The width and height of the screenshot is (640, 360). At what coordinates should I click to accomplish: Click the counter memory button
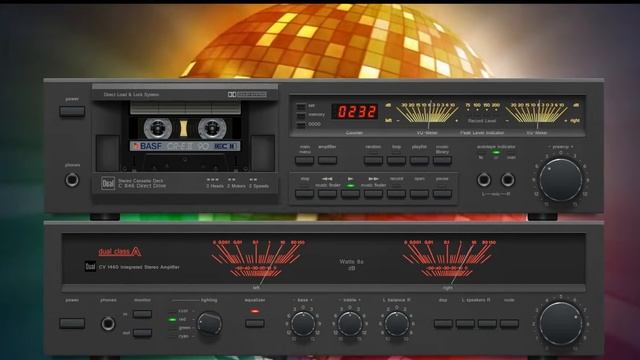pyautogui.click(x=301, y=115)
